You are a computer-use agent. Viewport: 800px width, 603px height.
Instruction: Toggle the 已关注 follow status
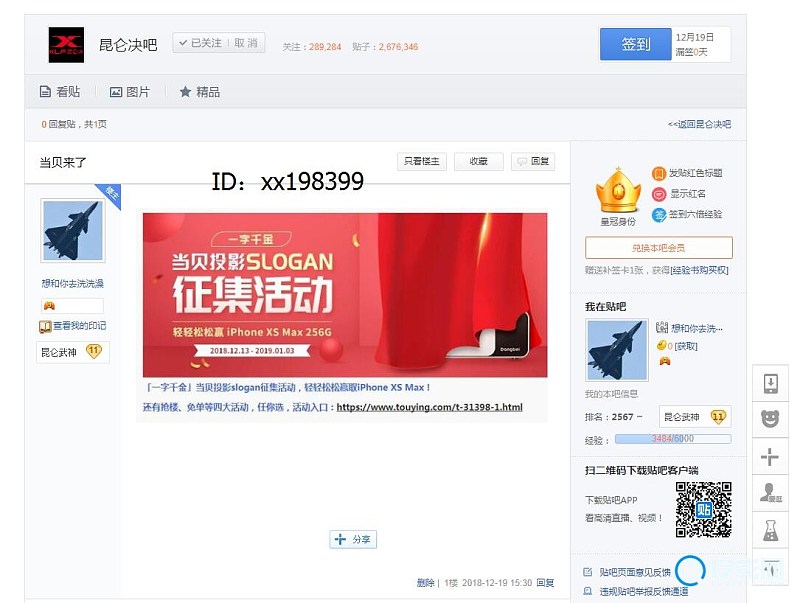click(x=201, y=43)
